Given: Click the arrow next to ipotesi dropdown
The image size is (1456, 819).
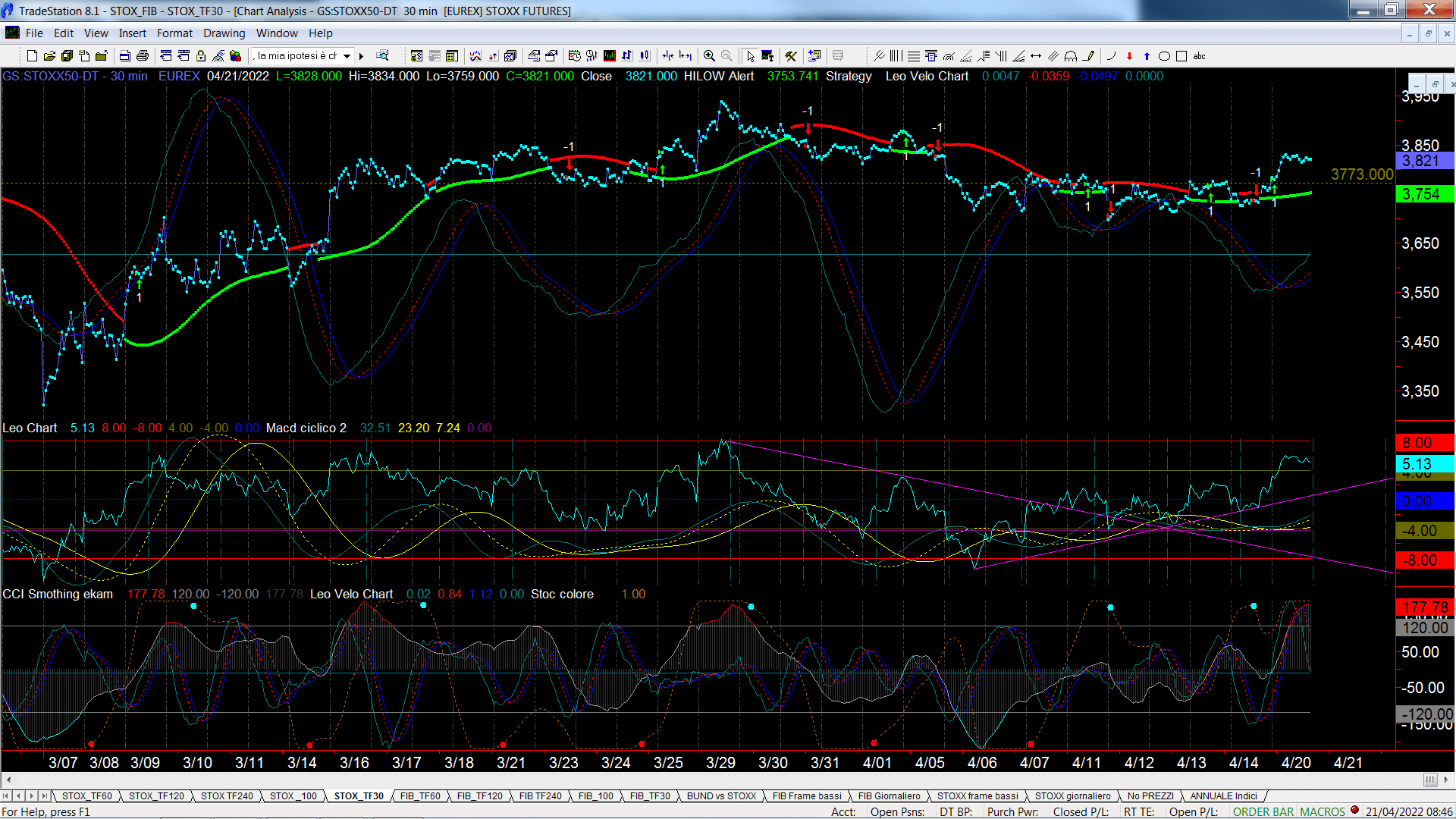Looking at the screenshot, I should (x=362, y=56).
